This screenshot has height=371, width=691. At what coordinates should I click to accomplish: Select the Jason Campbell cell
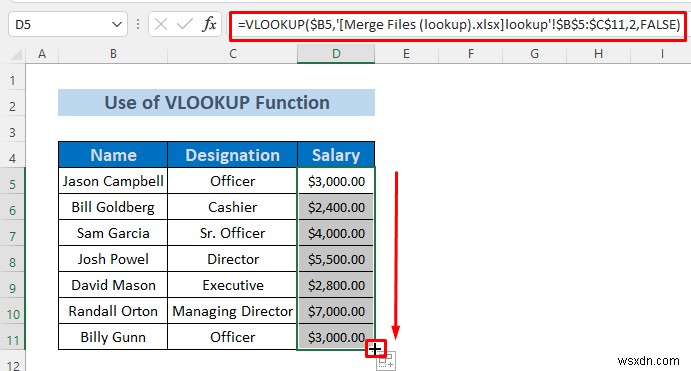[113, 181]
